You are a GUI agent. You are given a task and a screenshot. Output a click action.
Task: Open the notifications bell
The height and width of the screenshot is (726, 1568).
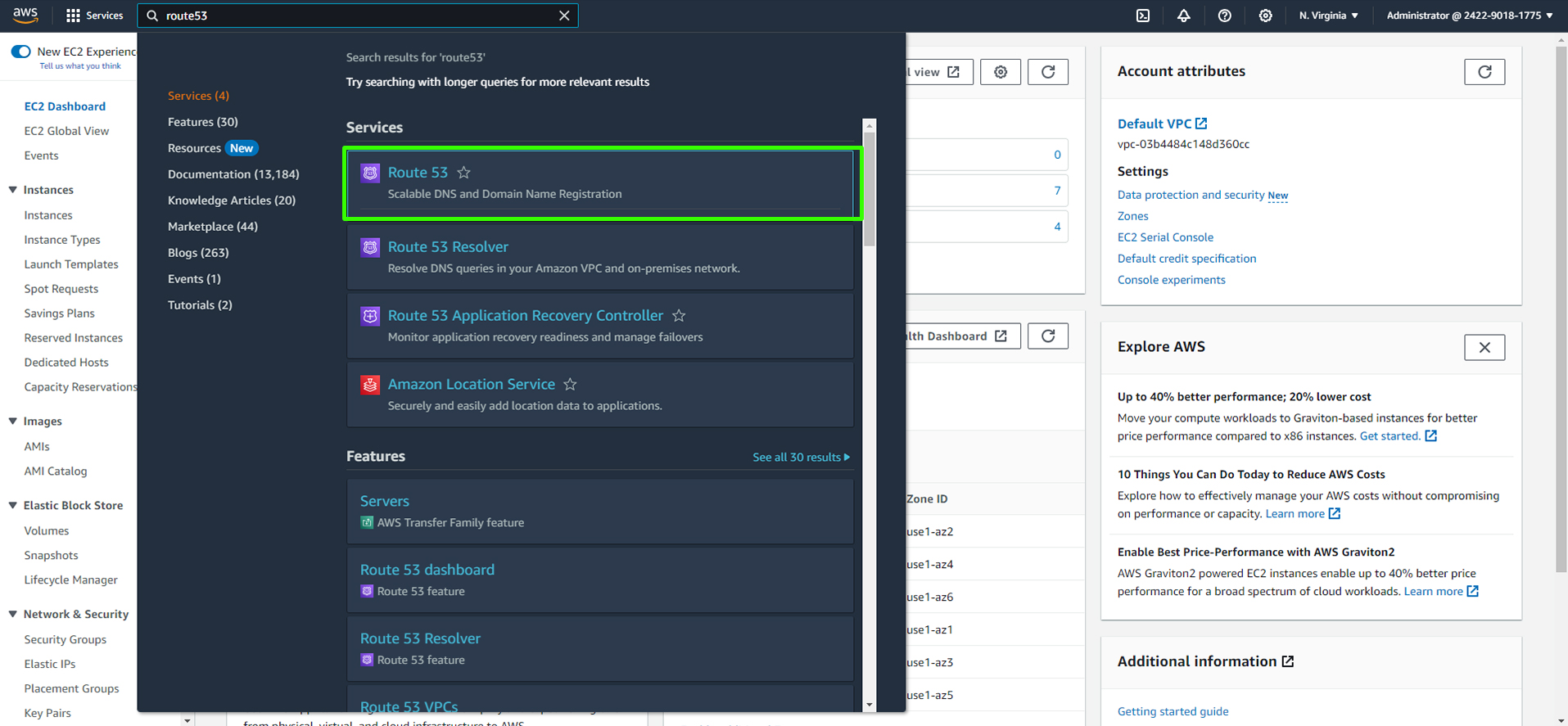pos(1184,16)
